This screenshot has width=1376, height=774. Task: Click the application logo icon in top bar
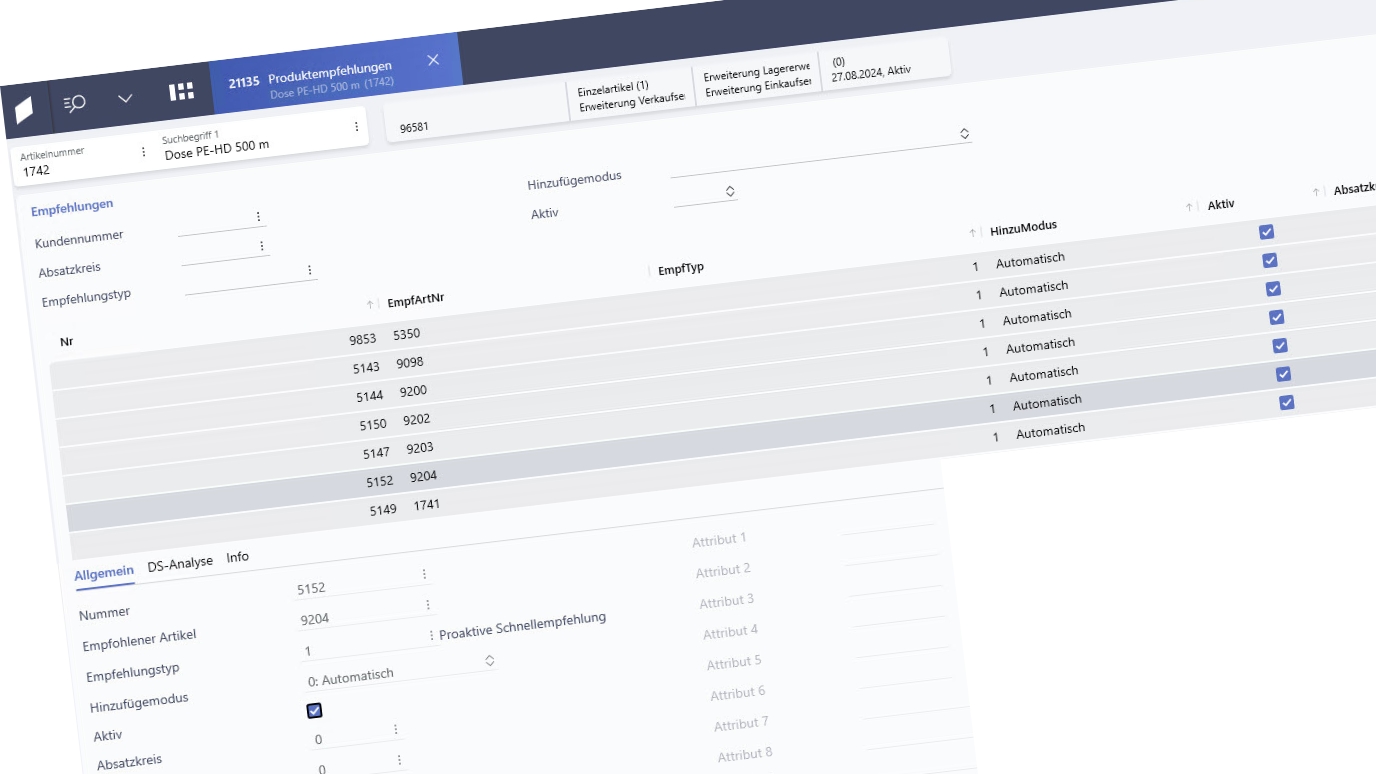[25, 111]
